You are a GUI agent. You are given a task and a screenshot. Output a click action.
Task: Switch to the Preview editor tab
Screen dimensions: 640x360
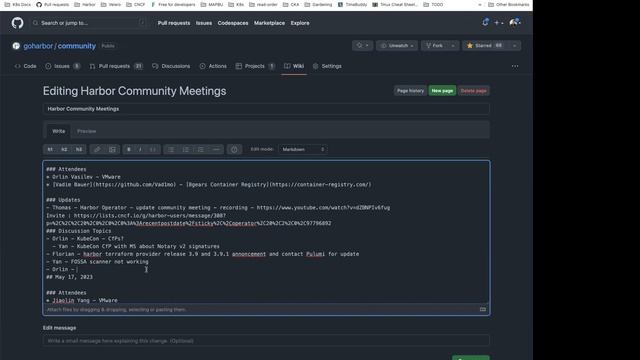(87, 131)
